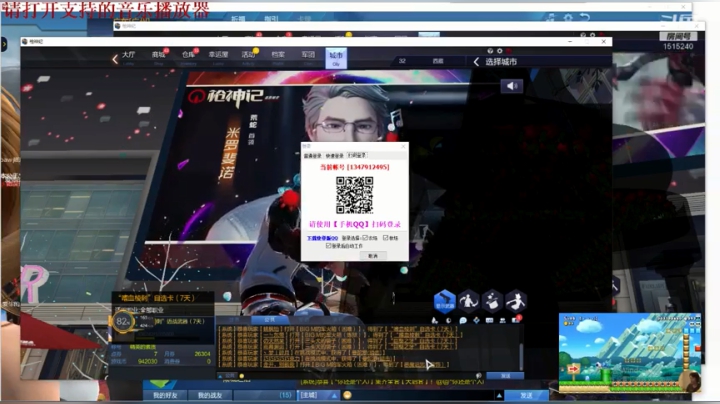Click the QR code image

click(354, 195)
